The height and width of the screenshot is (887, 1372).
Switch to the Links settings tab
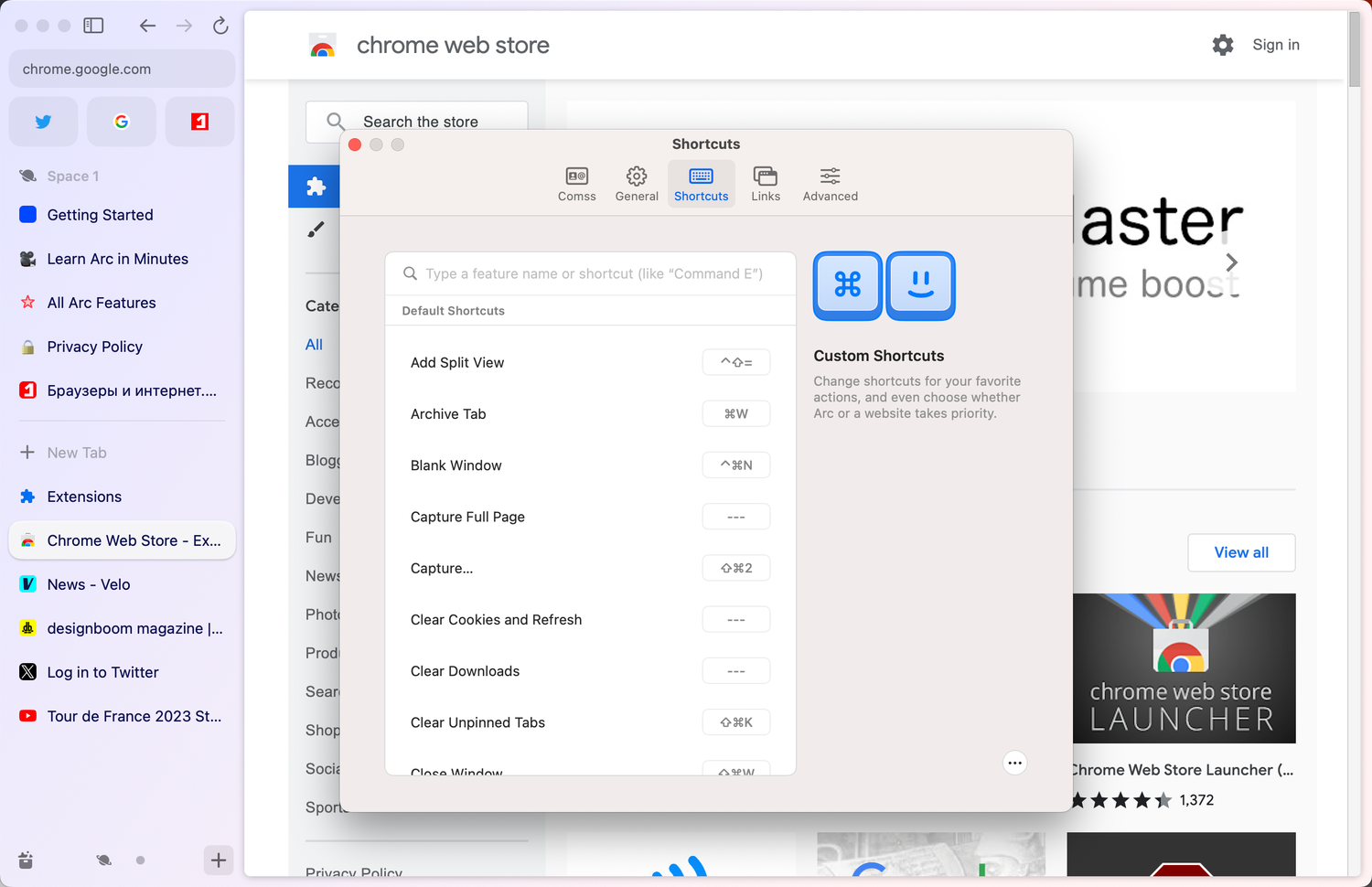[766, 184]
